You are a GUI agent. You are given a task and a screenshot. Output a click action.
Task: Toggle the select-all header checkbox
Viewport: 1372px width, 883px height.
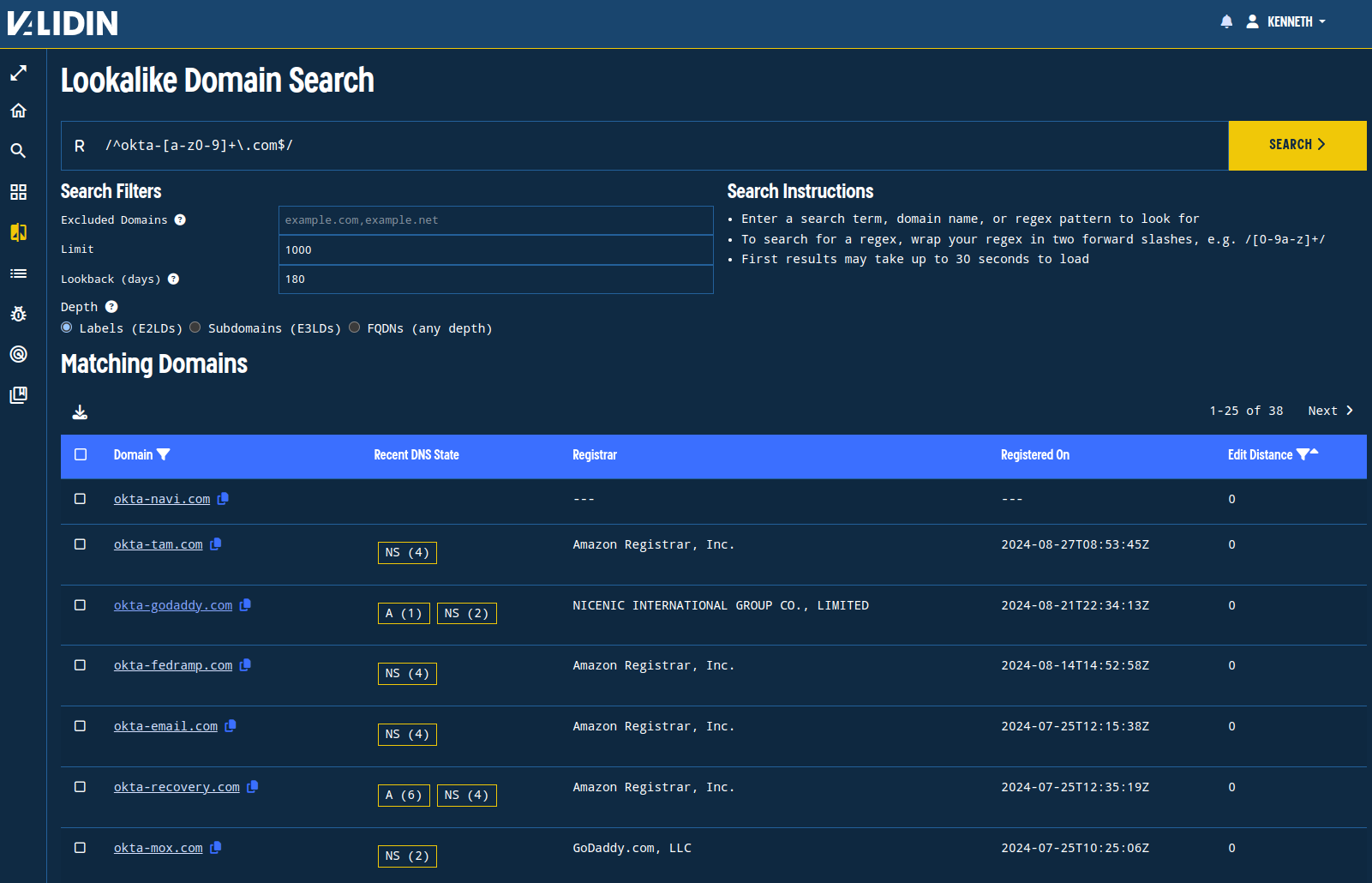81,454
